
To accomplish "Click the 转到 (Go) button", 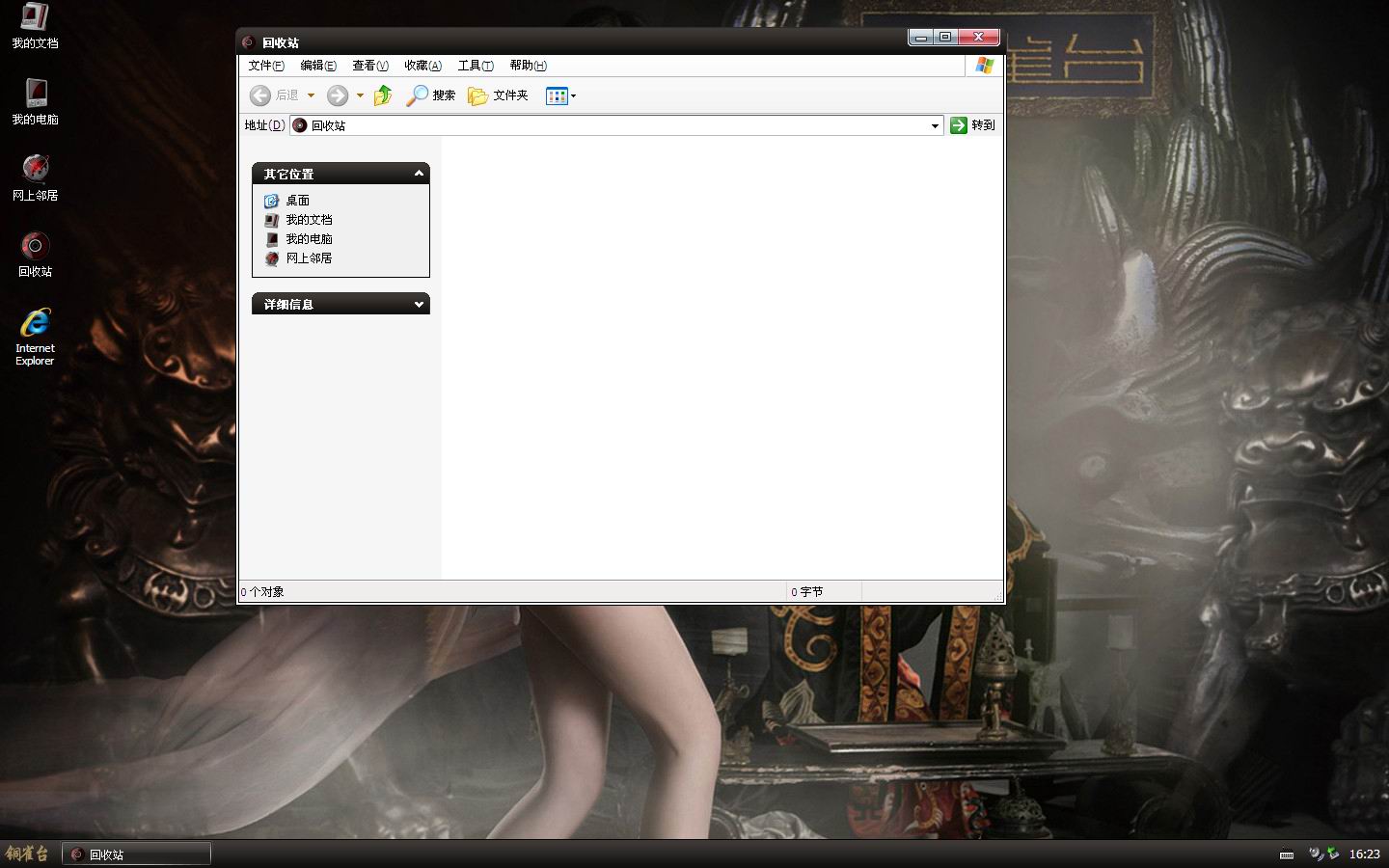I will (x=972, y=125).
